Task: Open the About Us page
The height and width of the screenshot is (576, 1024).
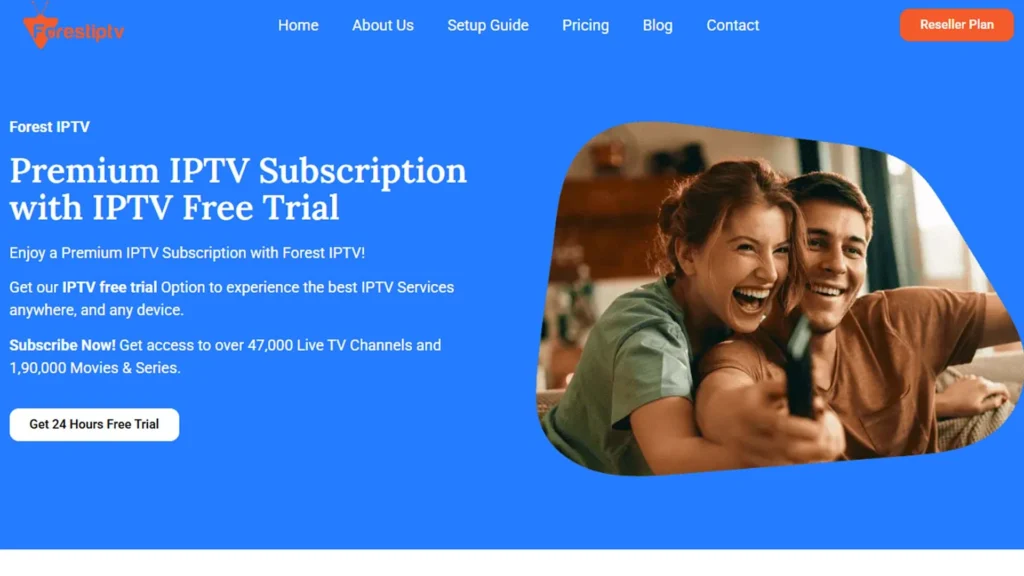Action: coord(383,25)
